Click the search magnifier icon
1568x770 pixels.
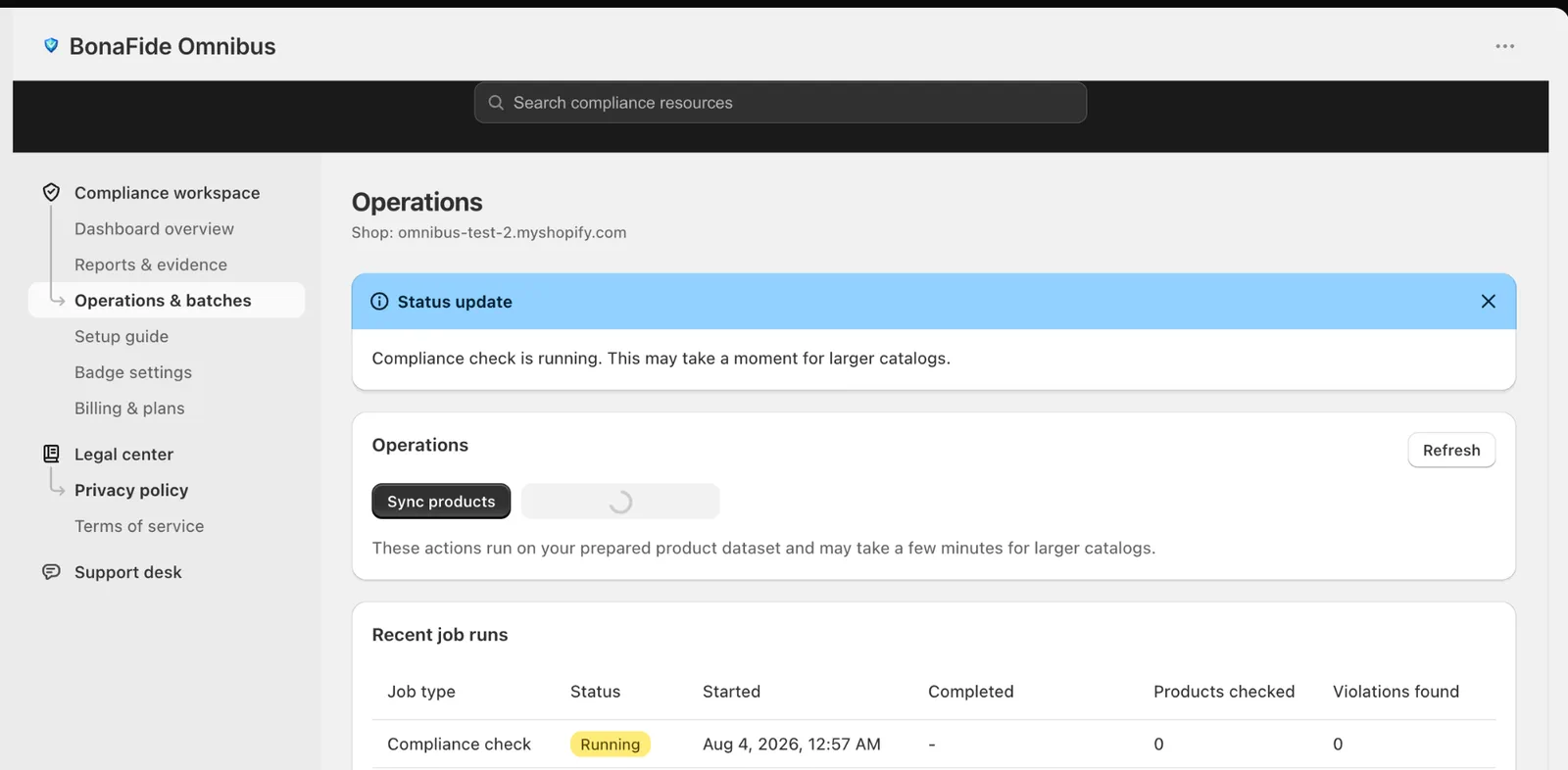pyautogui.click(x=496, y=103)
